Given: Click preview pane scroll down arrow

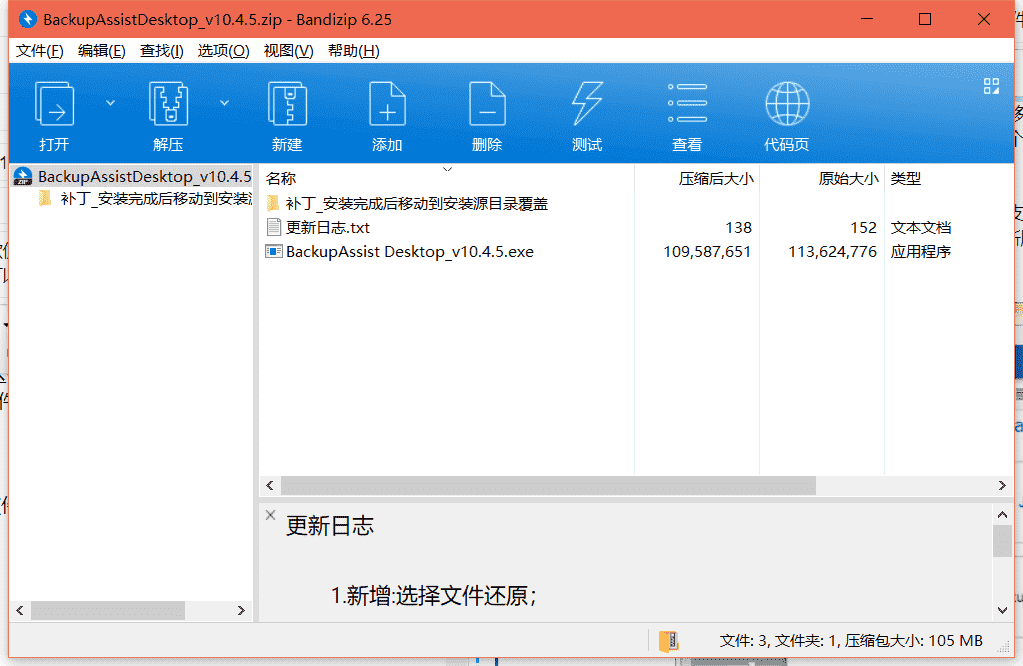Looking at the screenshot, I should (1003, 611).
